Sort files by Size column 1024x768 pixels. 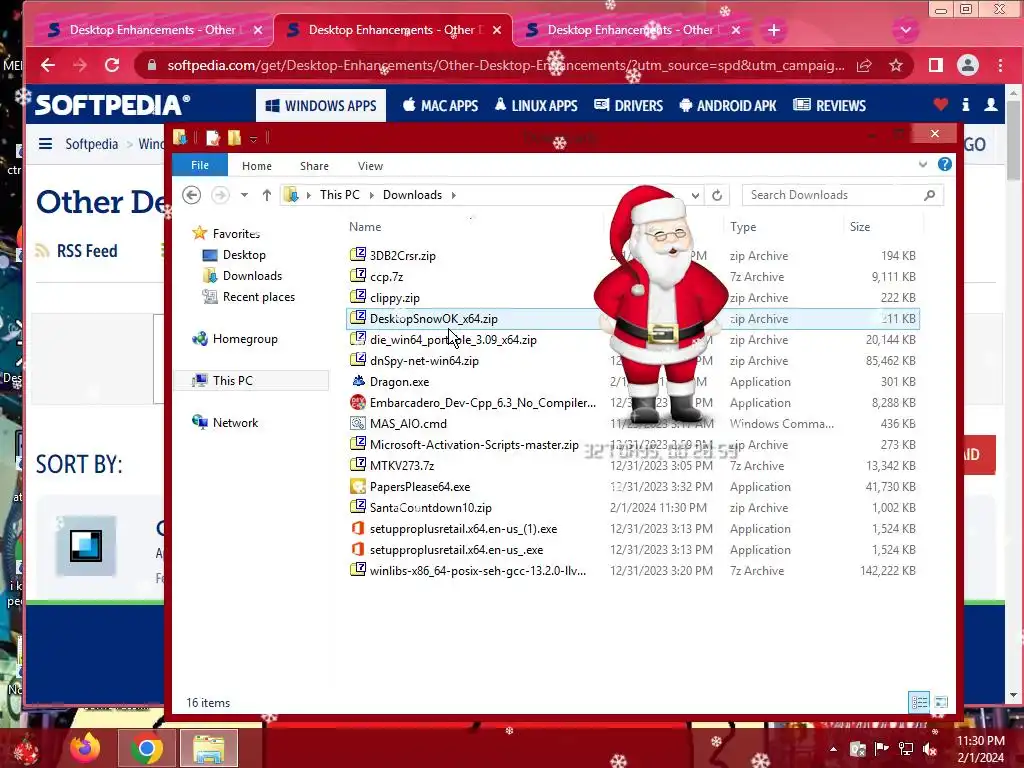[859, 227]
